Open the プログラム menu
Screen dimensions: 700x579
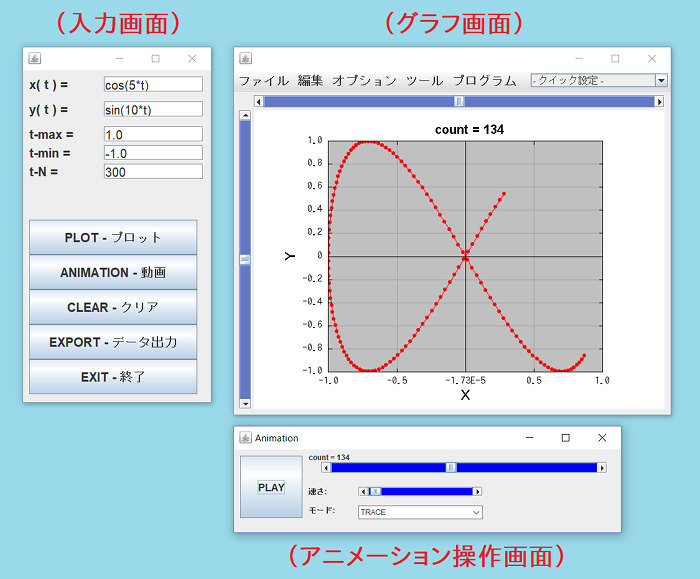[484, 81]
